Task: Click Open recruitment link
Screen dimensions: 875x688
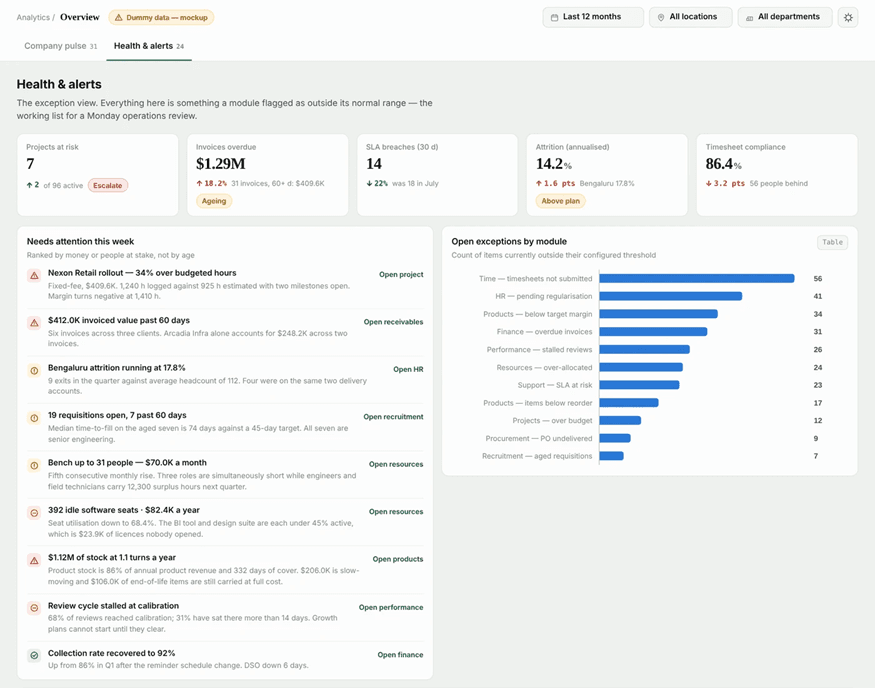Action: click(x=393, y=417)
